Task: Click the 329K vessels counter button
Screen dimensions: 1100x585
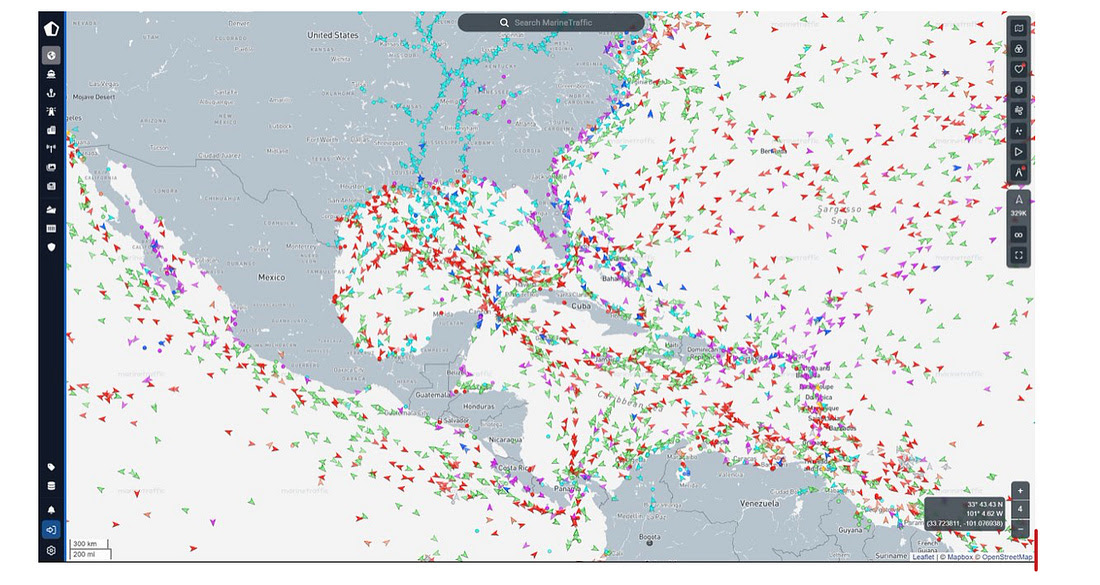Action: coord(1019,206)
